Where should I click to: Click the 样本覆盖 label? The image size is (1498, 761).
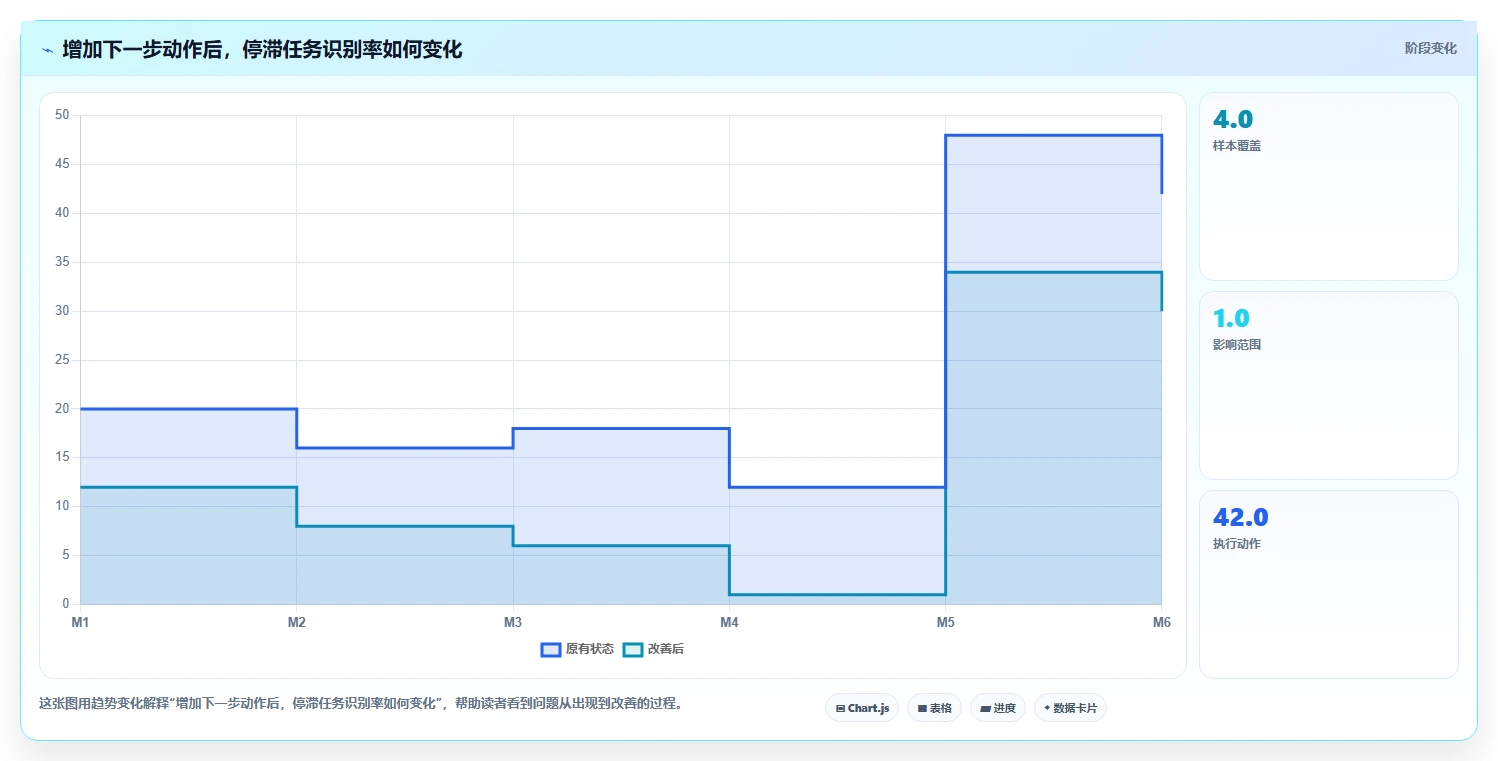click(1237, 146)
